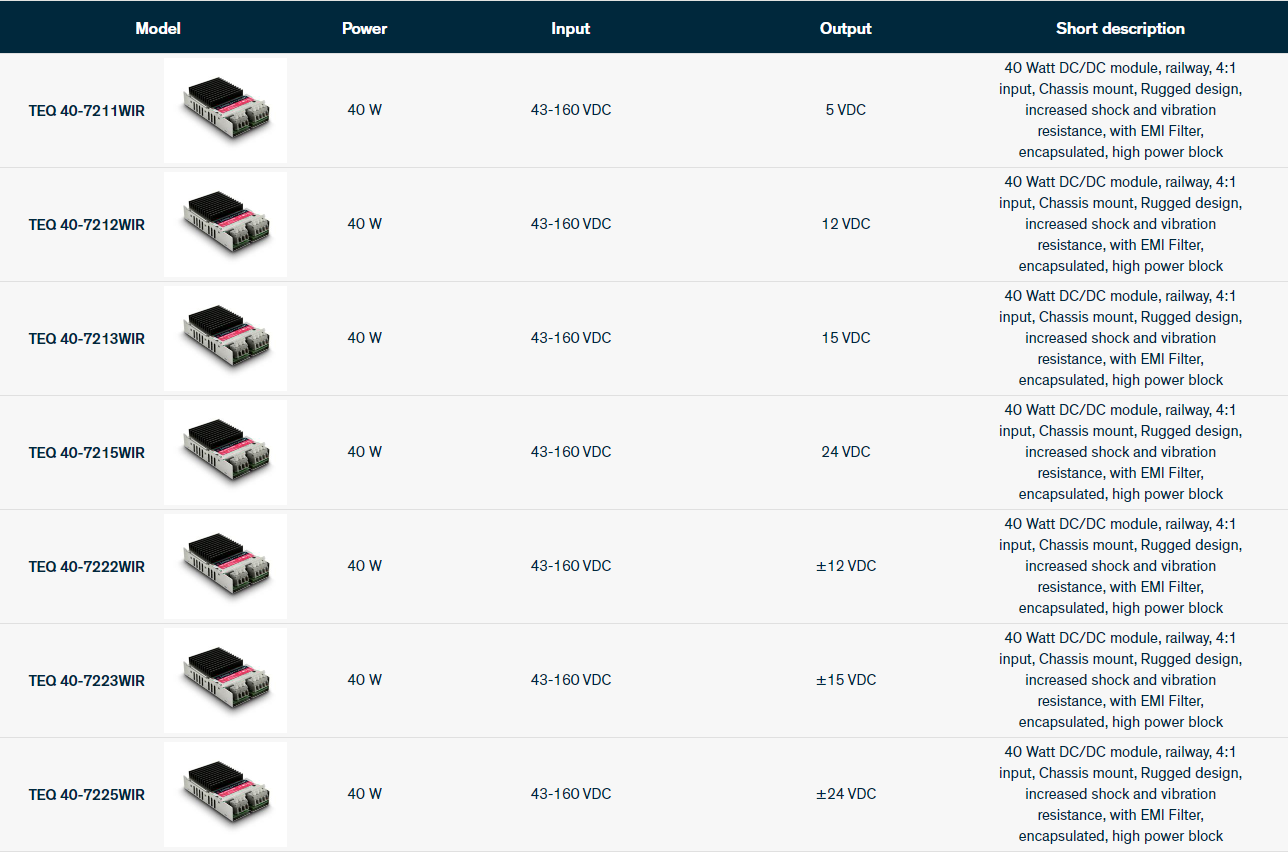Open the TEQ 40-7212WIR model link
The image size is (1288, 855).
tap(87, 225)
